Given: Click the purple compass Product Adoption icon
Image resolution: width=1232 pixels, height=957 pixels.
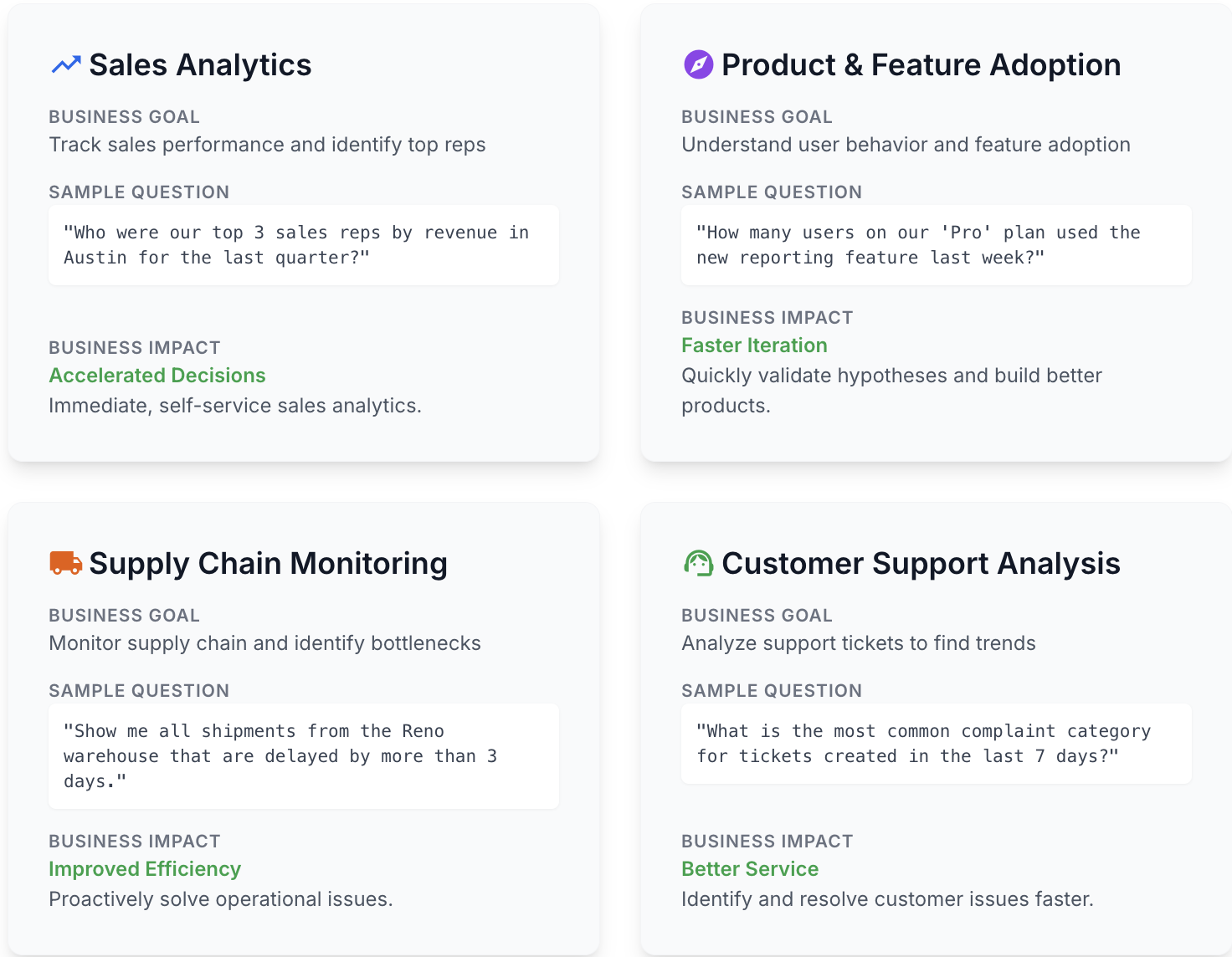Looking at the screenshot, I should point(698,64).
